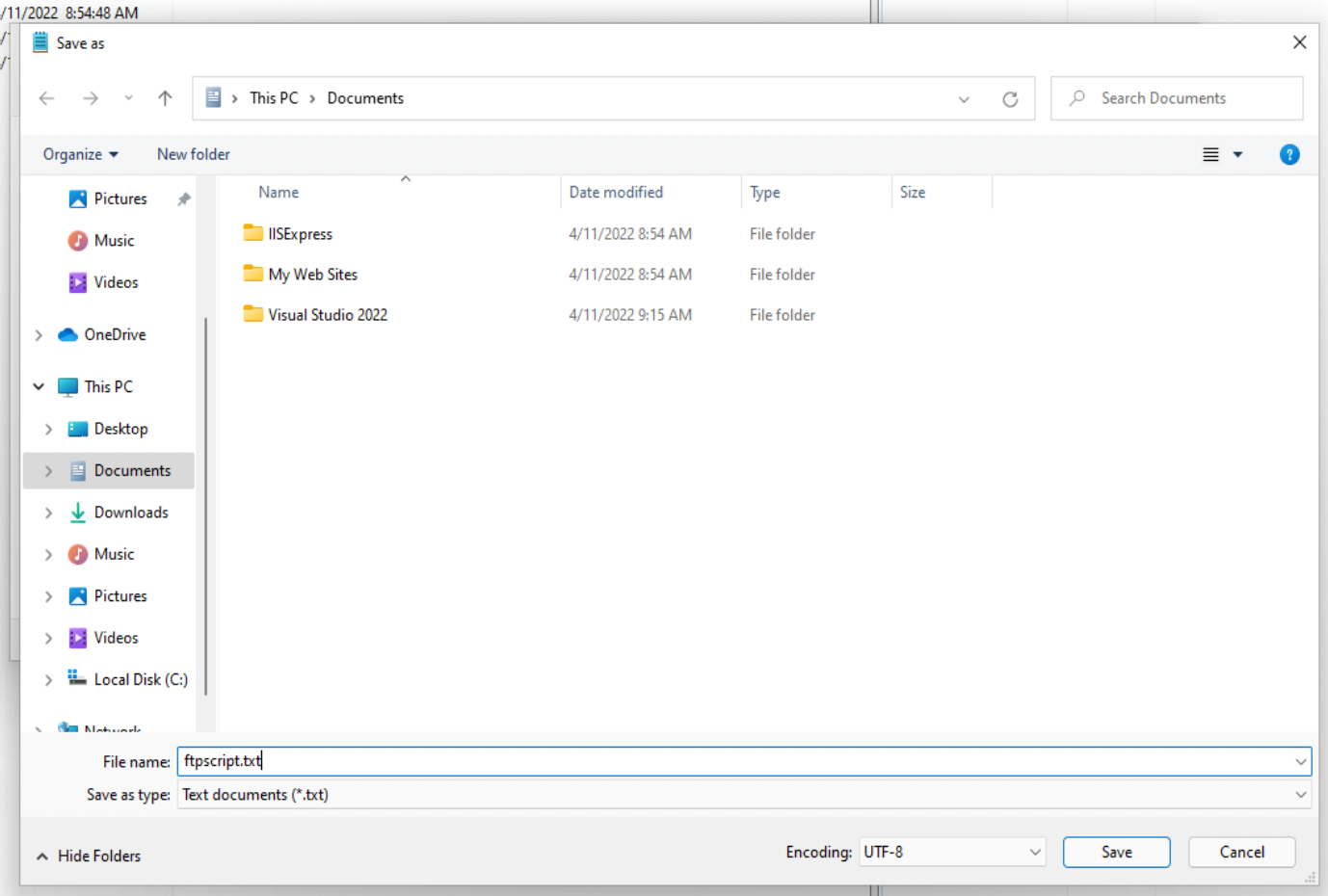This screenshot has height=896, width=1328.
Task: Click the view layout icon
Action: pyautogui.click(x=1210, y=155)
